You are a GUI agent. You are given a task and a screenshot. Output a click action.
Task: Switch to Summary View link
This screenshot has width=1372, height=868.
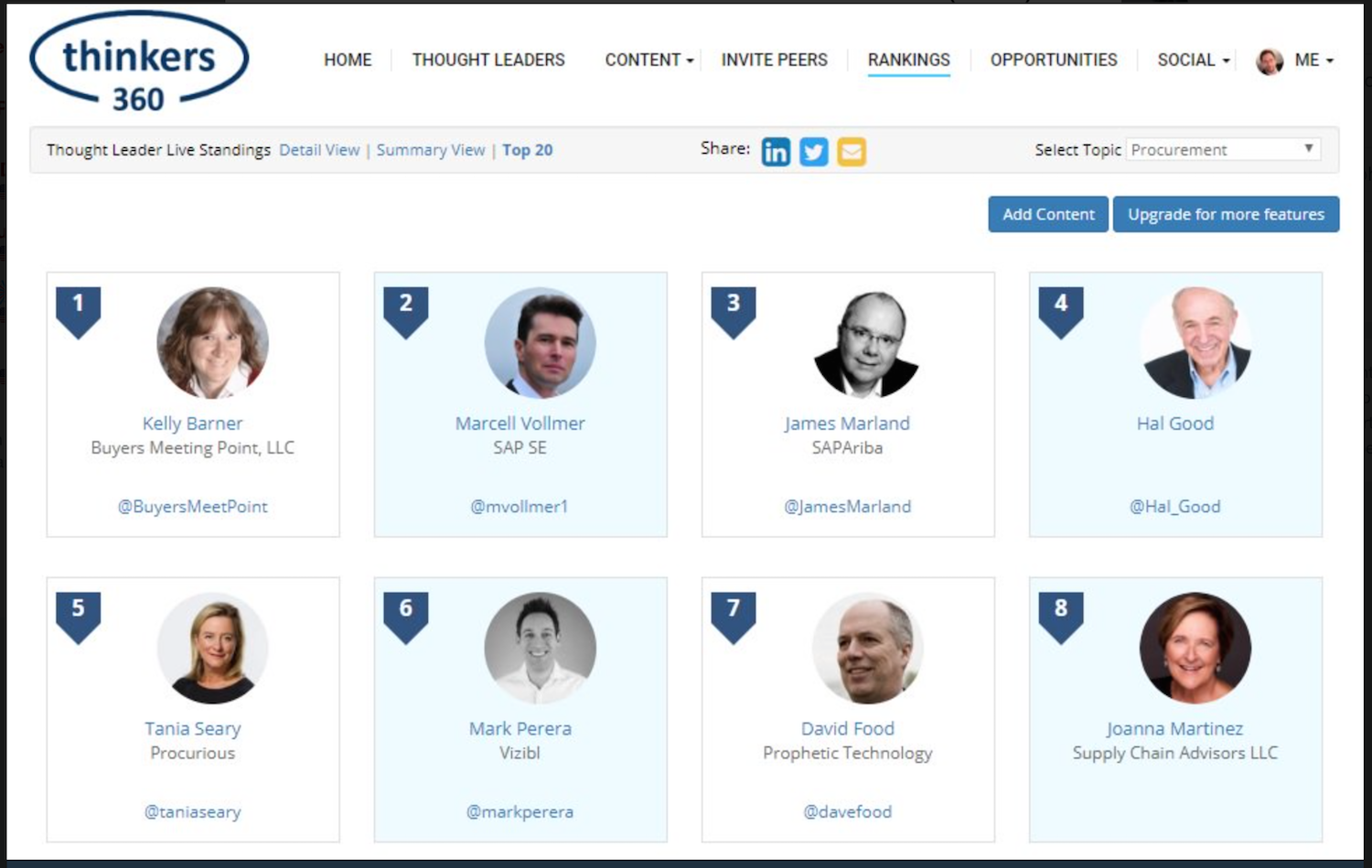point(431,150)
